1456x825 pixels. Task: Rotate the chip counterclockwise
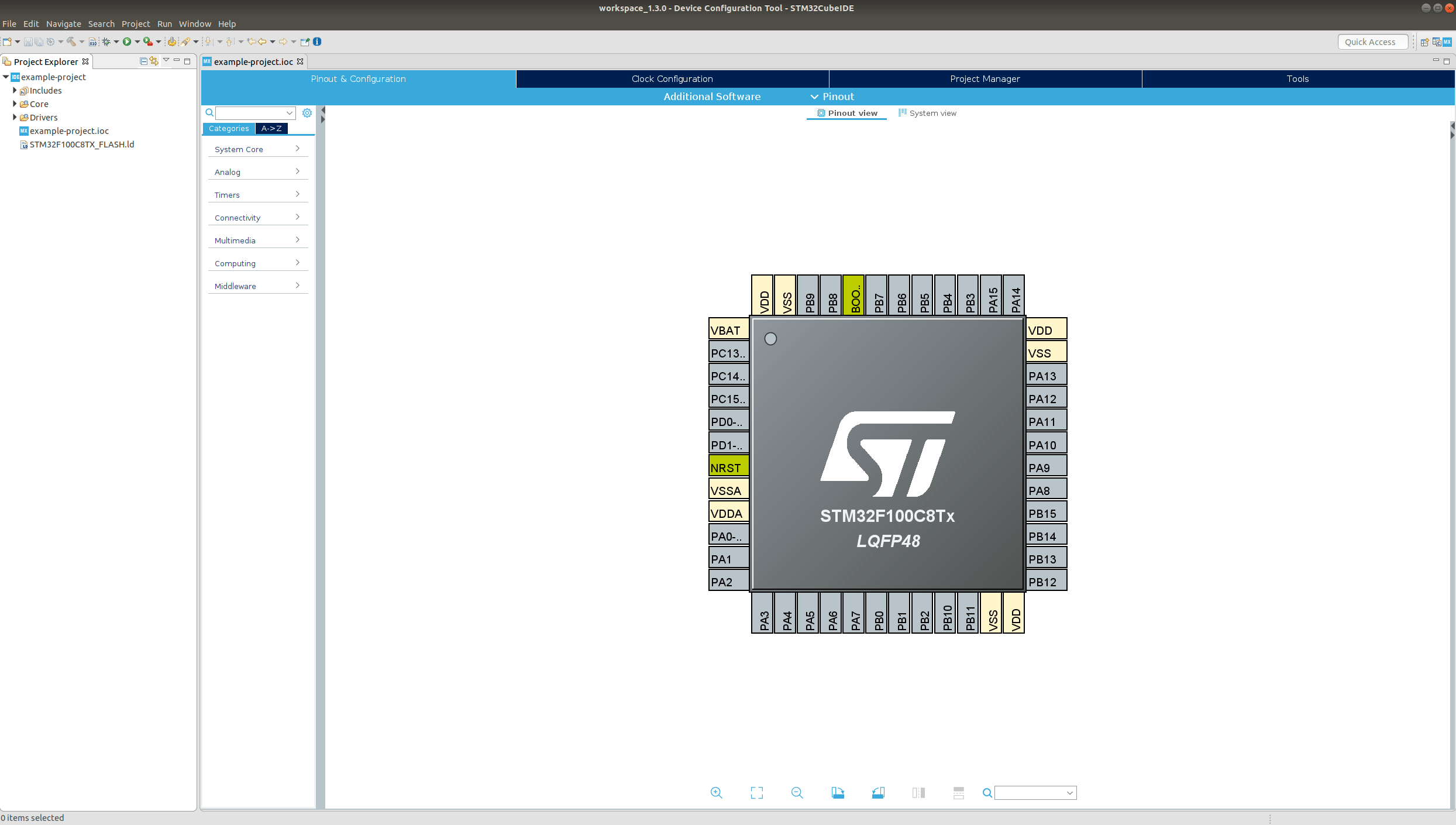tap(878, 793)
